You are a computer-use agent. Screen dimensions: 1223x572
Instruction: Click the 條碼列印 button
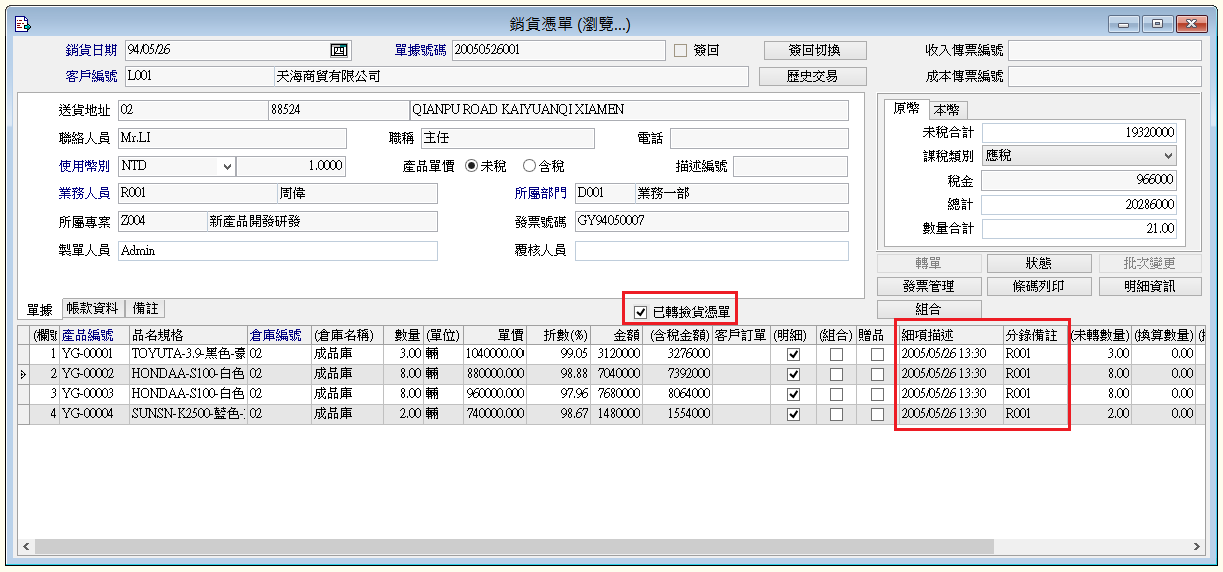[x=1037, y=286]
